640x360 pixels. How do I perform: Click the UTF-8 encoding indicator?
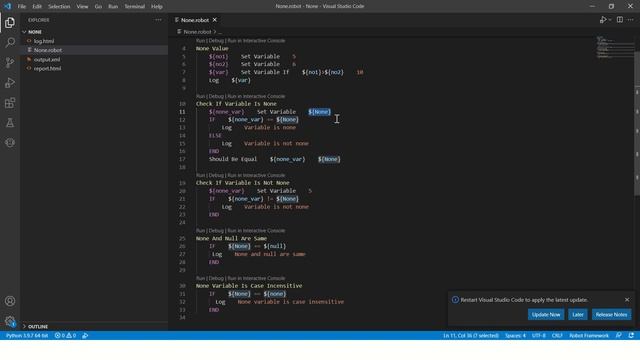click(538, 336)
